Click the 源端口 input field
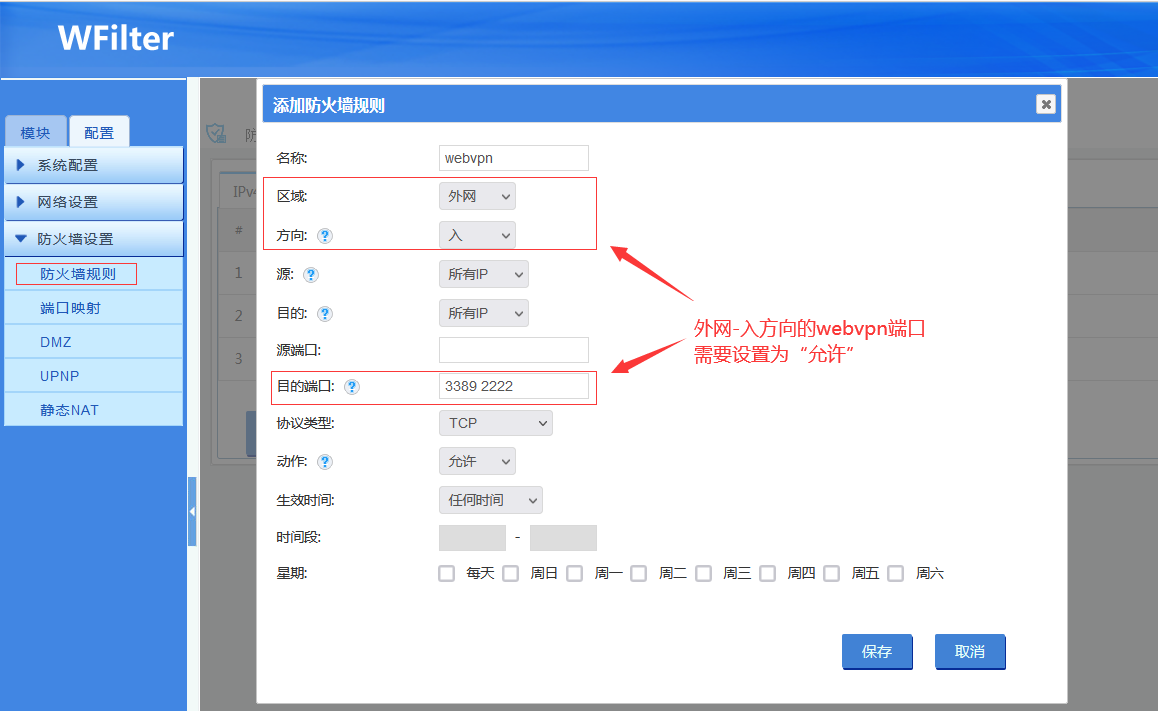Image resolution: width=1158 pixels, height=711 pixels. (513, 350)
